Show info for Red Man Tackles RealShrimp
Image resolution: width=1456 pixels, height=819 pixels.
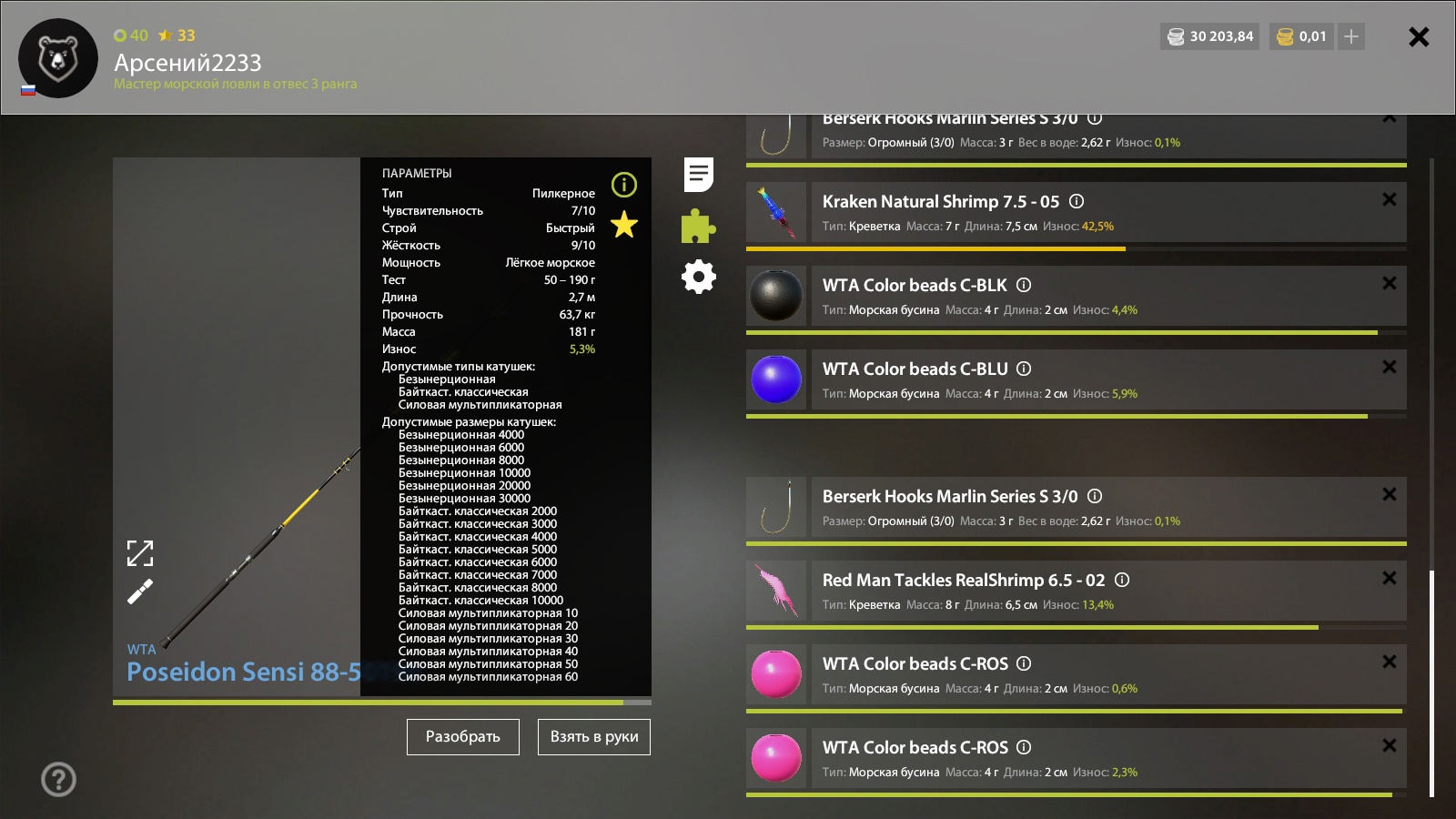point(1122,580)
